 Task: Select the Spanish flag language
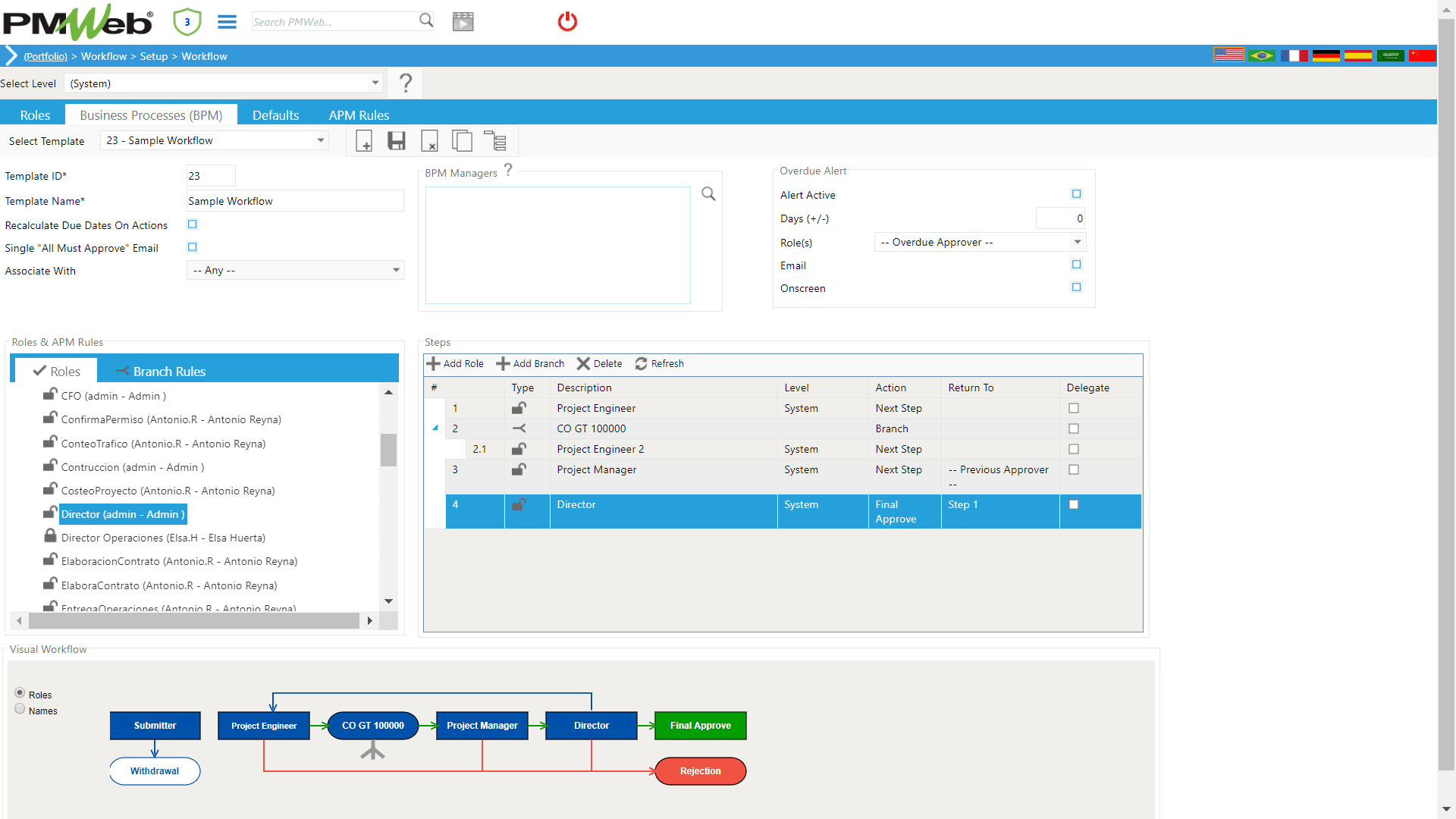click(1358, 55)
